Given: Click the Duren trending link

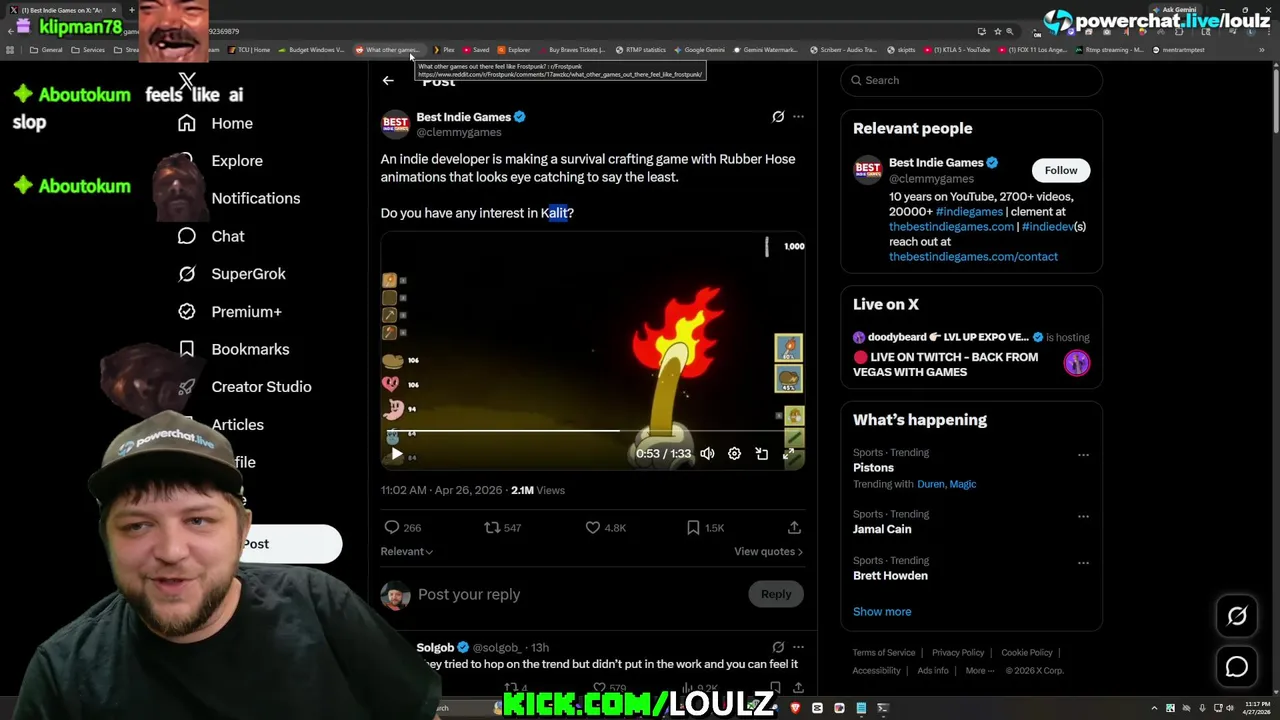Looking at the screenshot, I should click(x=930, y=484).
